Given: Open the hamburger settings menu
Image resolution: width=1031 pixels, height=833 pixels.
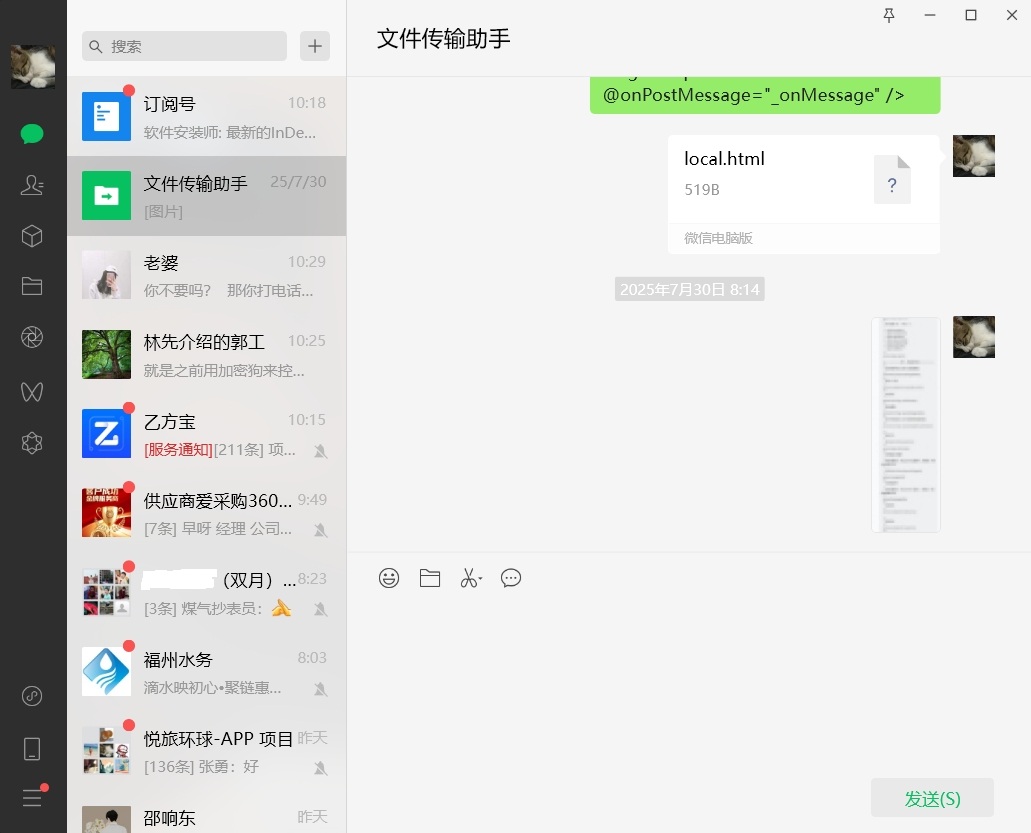Looking at the screenshot, I should [x=32, y=798].
